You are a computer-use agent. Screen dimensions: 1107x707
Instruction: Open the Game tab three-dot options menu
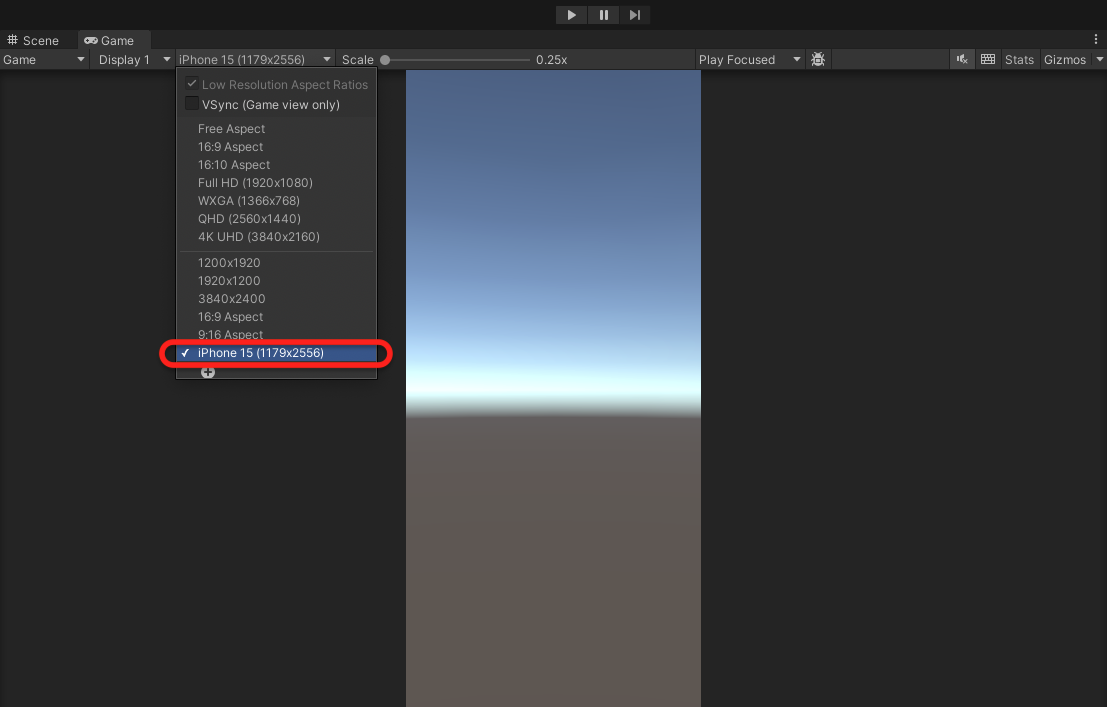[1096, 40]
